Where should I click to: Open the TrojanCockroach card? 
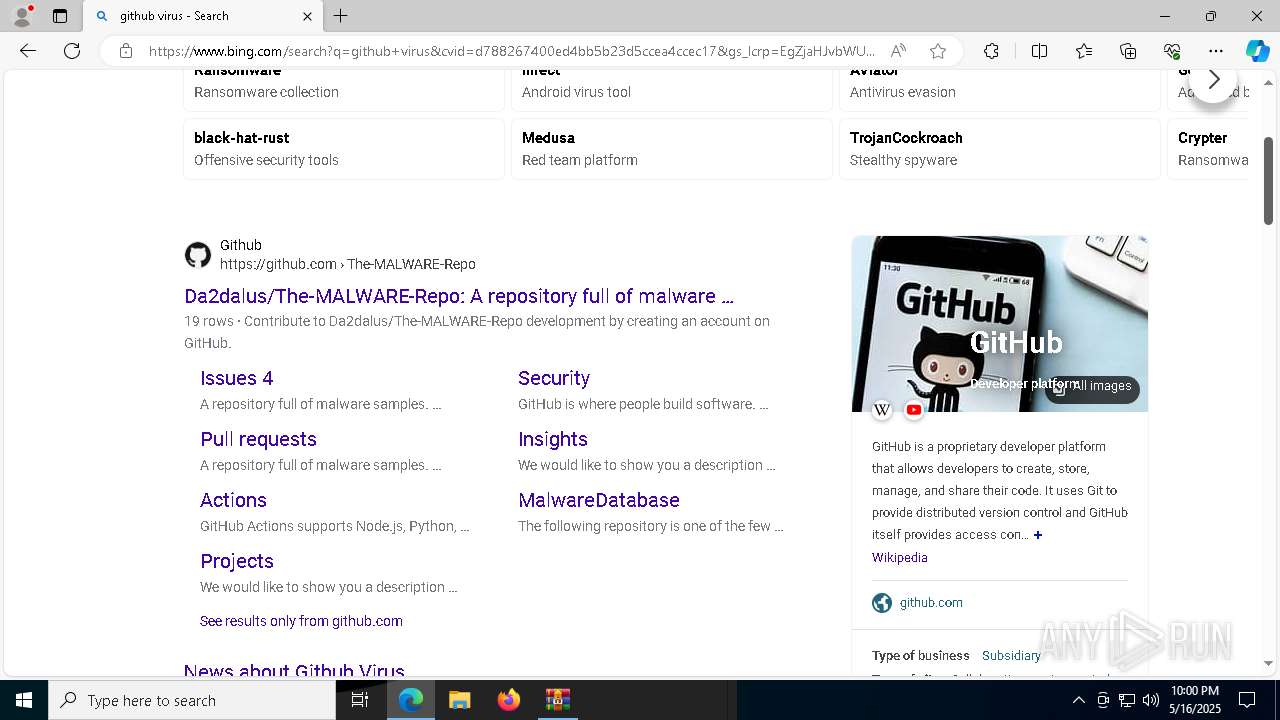tap(999, 148)
